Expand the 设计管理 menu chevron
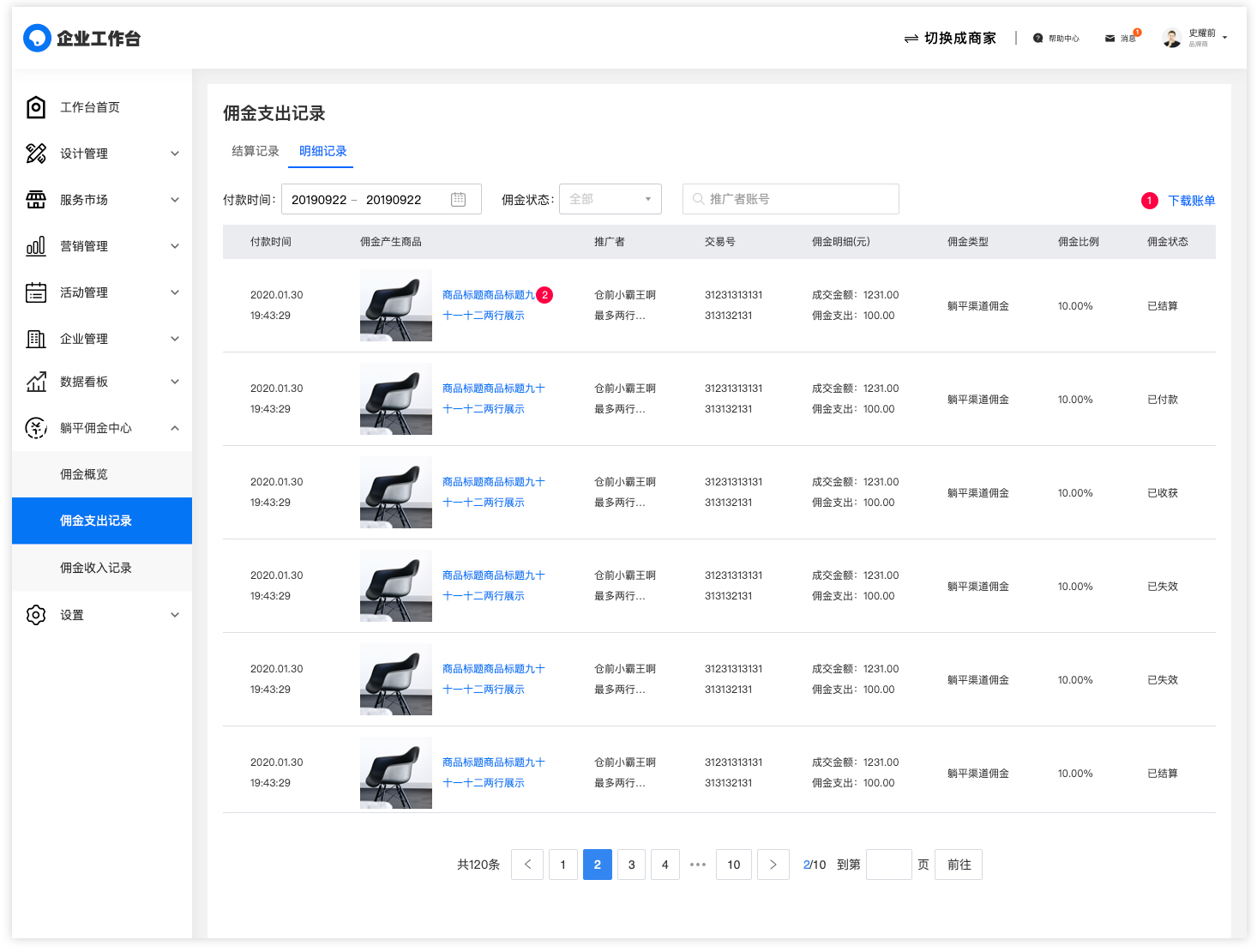1257x952 pixels. pyautogui.click(x=175, y=154)
